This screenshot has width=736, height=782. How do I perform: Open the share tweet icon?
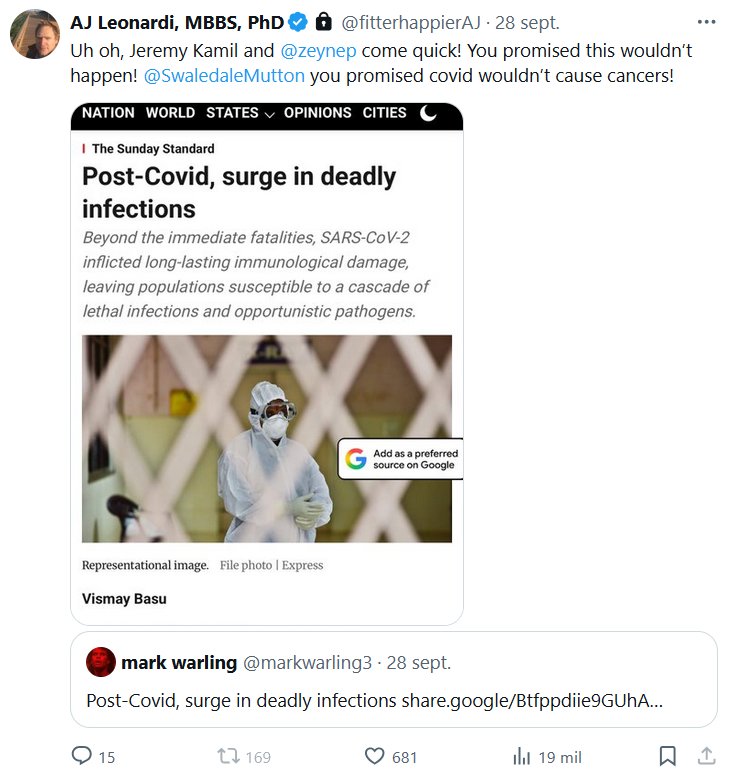pyautogui.click(x=706, y=756)
